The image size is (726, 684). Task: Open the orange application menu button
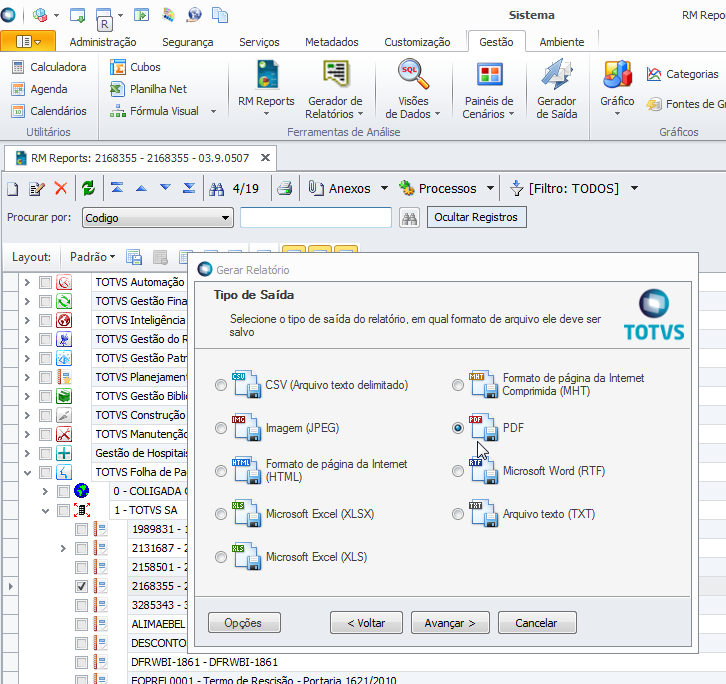pos(28,41)
